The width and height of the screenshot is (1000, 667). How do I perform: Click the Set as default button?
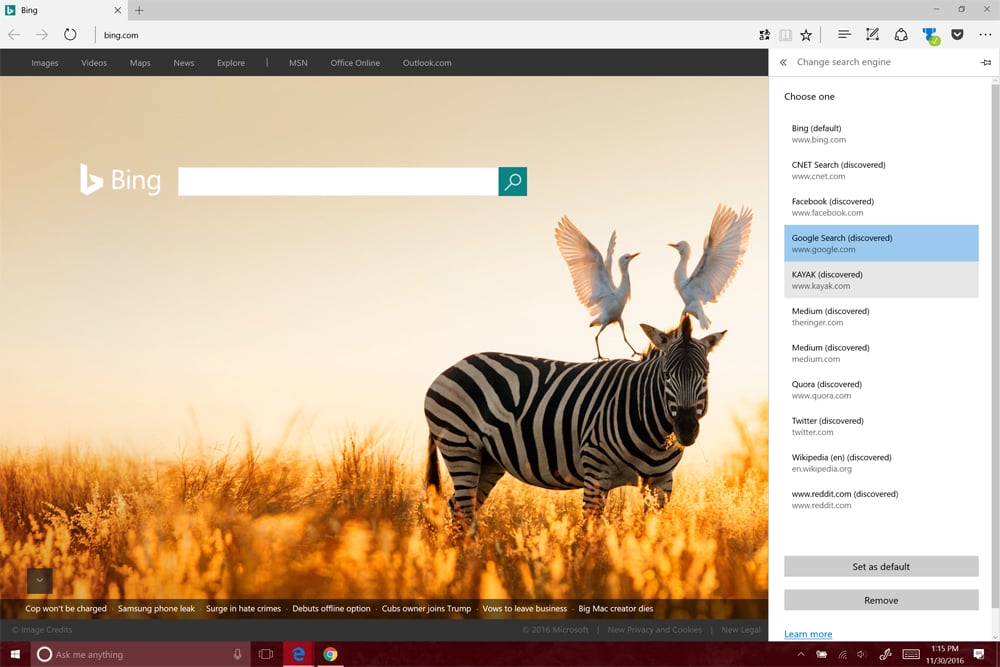click(881, 566)
